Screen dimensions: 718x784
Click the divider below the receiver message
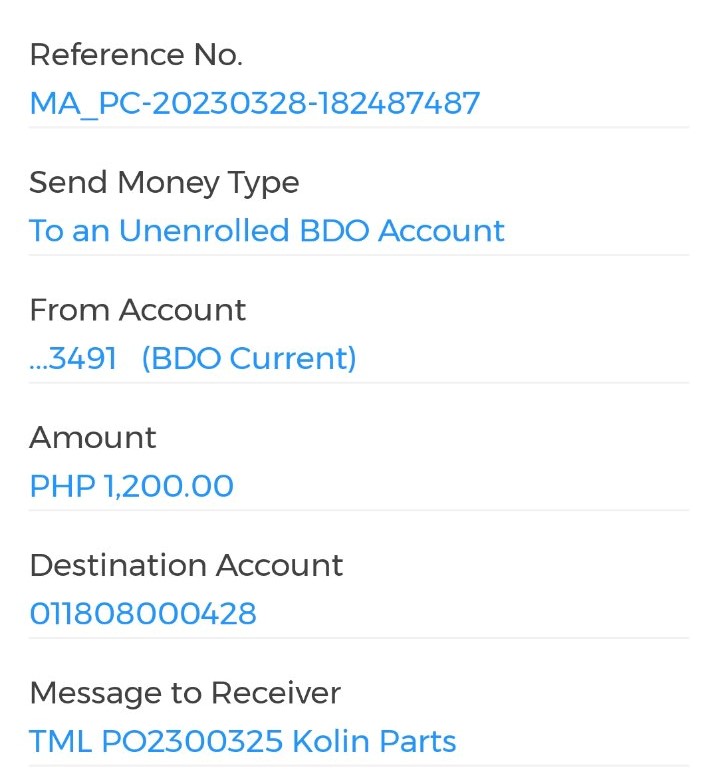click(359, 766)
